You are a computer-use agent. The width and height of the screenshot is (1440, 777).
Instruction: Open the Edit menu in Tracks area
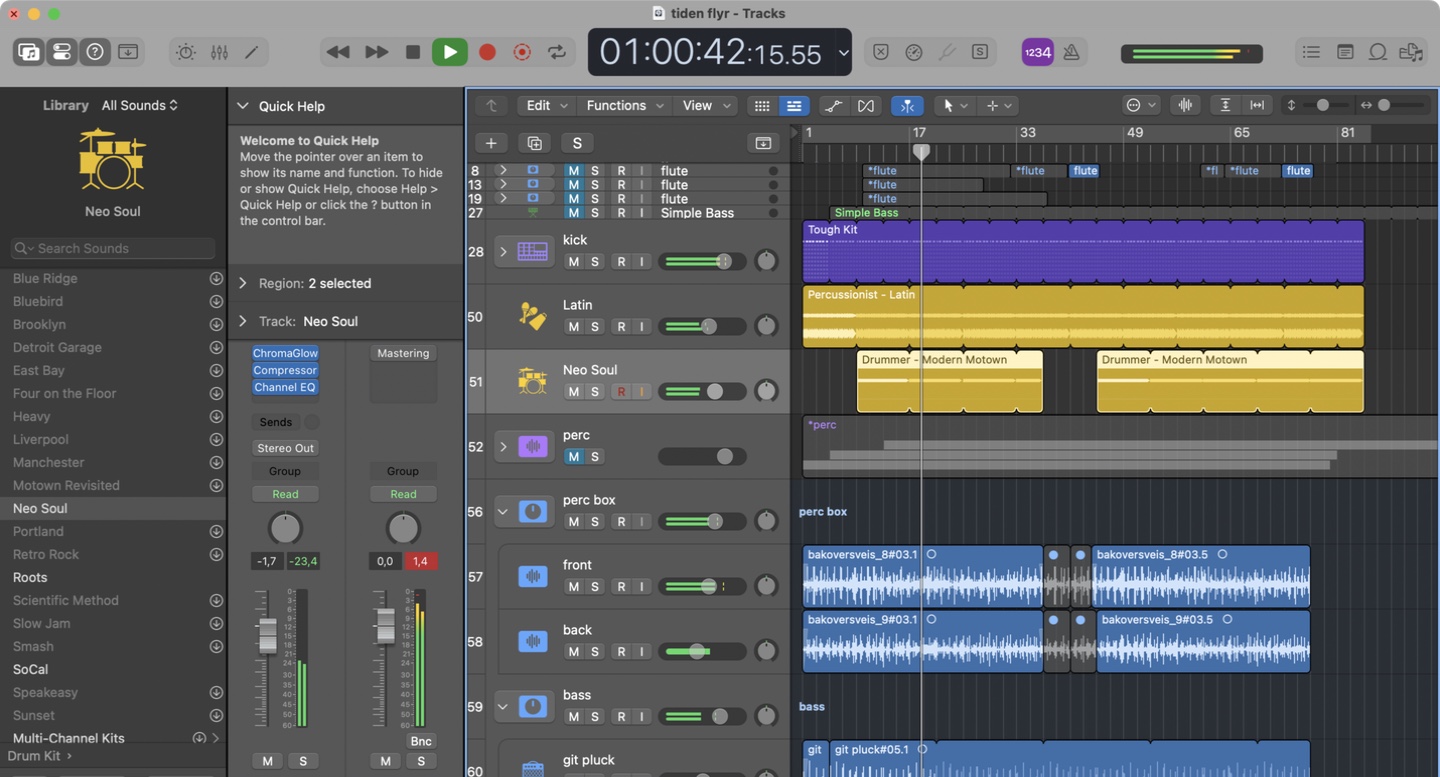(546, 106)
